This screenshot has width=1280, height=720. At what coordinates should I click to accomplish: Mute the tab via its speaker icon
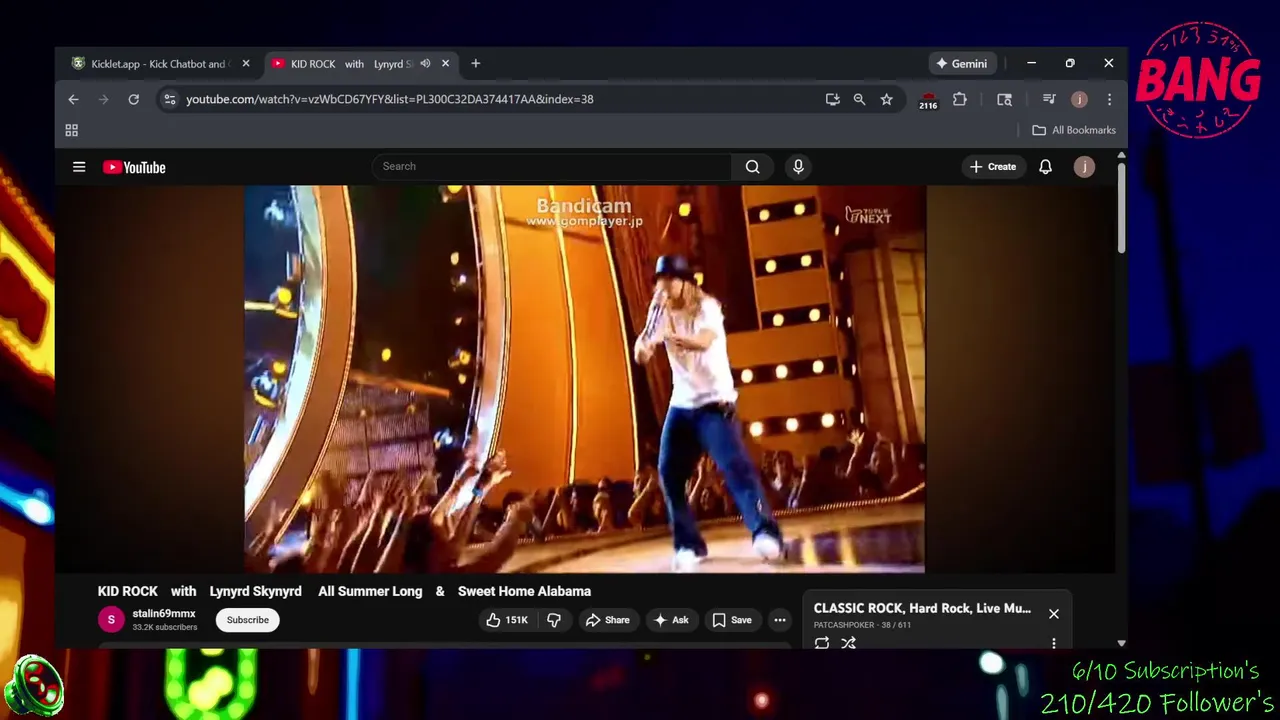pyautogui.click(x=425, y=64)
